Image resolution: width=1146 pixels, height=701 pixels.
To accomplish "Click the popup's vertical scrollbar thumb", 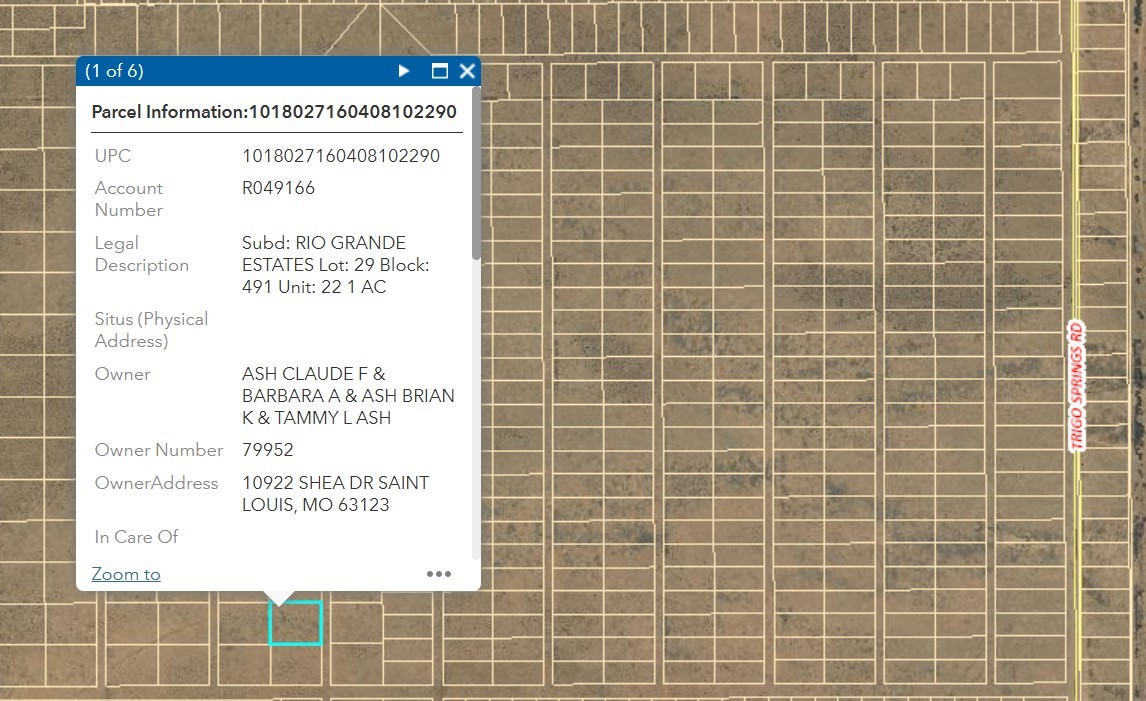I will (476, 180).
